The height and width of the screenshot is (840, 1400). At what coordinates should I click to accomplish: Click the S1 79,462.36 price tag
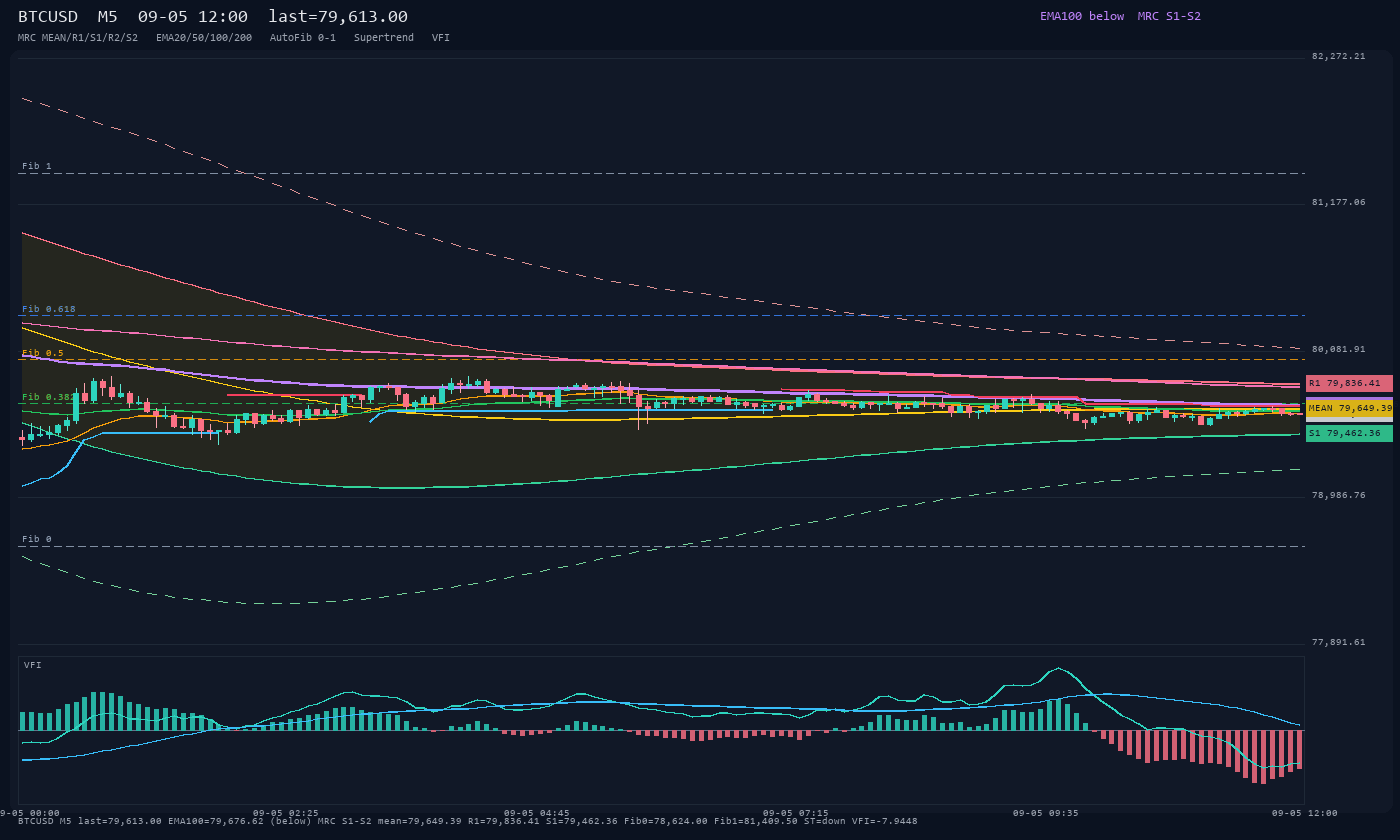point(1349,433)
